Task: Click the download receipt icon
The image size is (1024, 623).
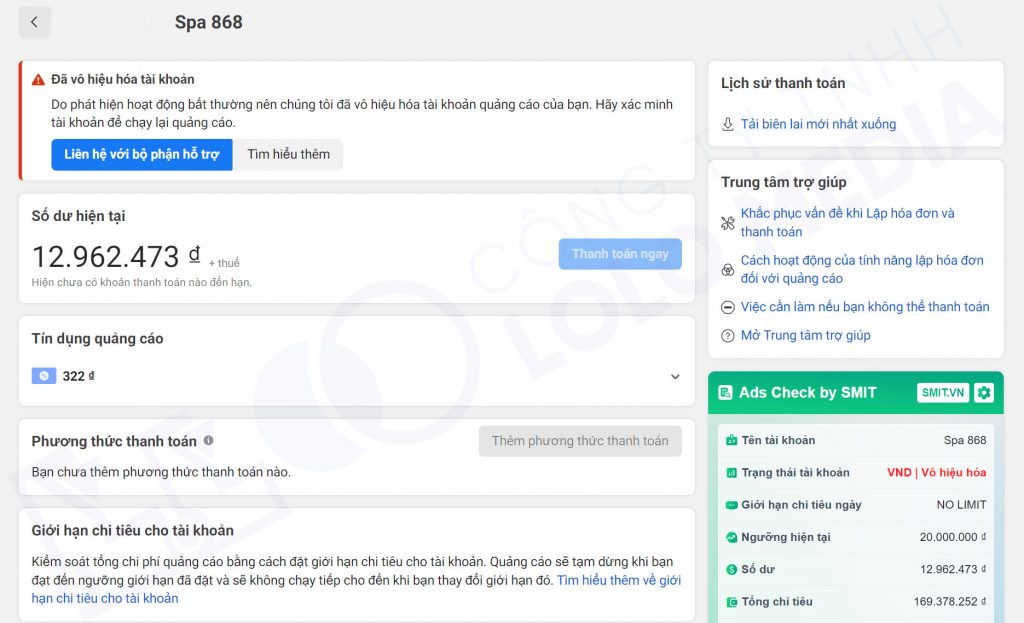Action: point(728,124)
